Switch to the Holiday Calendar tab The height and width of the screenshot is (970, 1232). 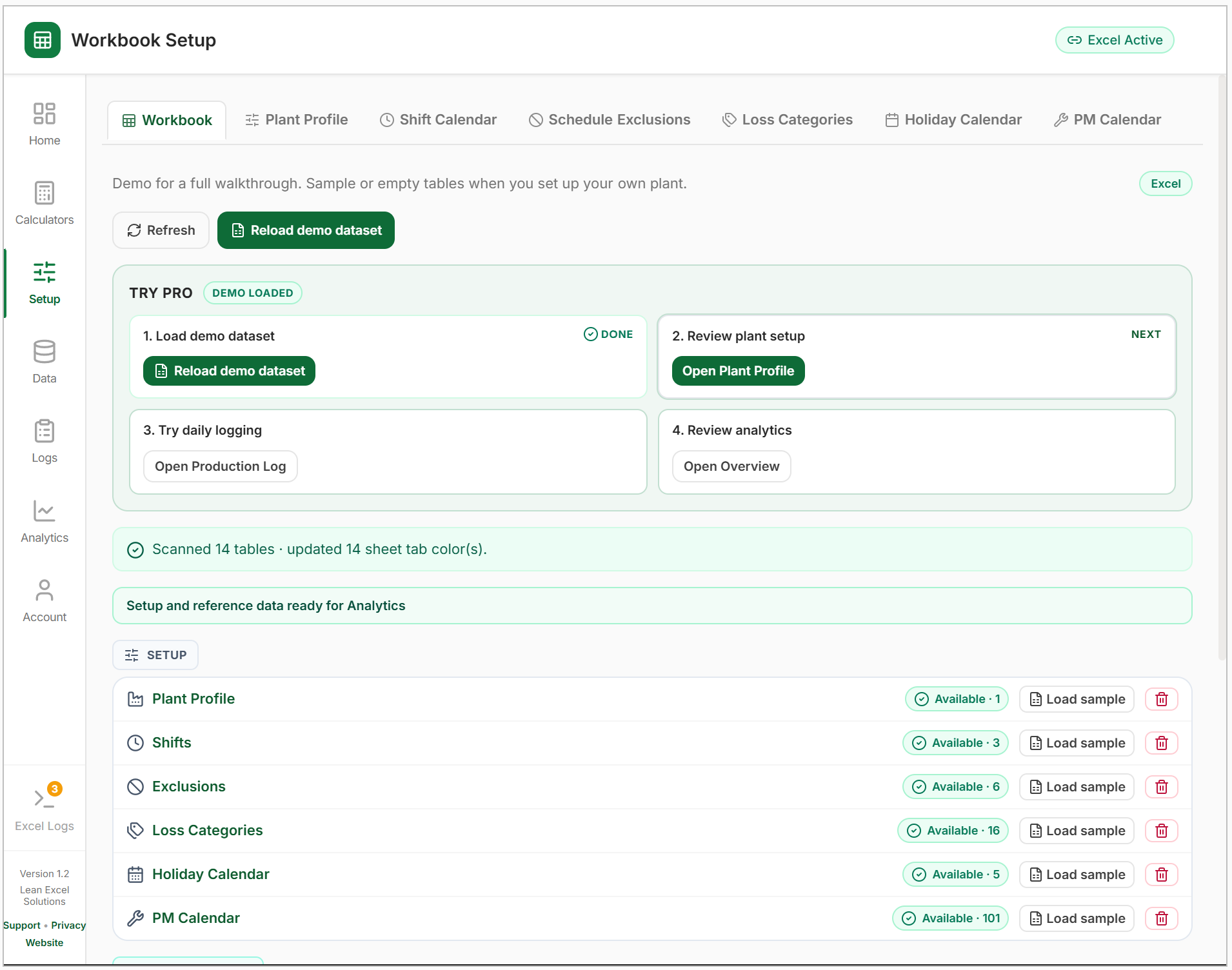953,120
